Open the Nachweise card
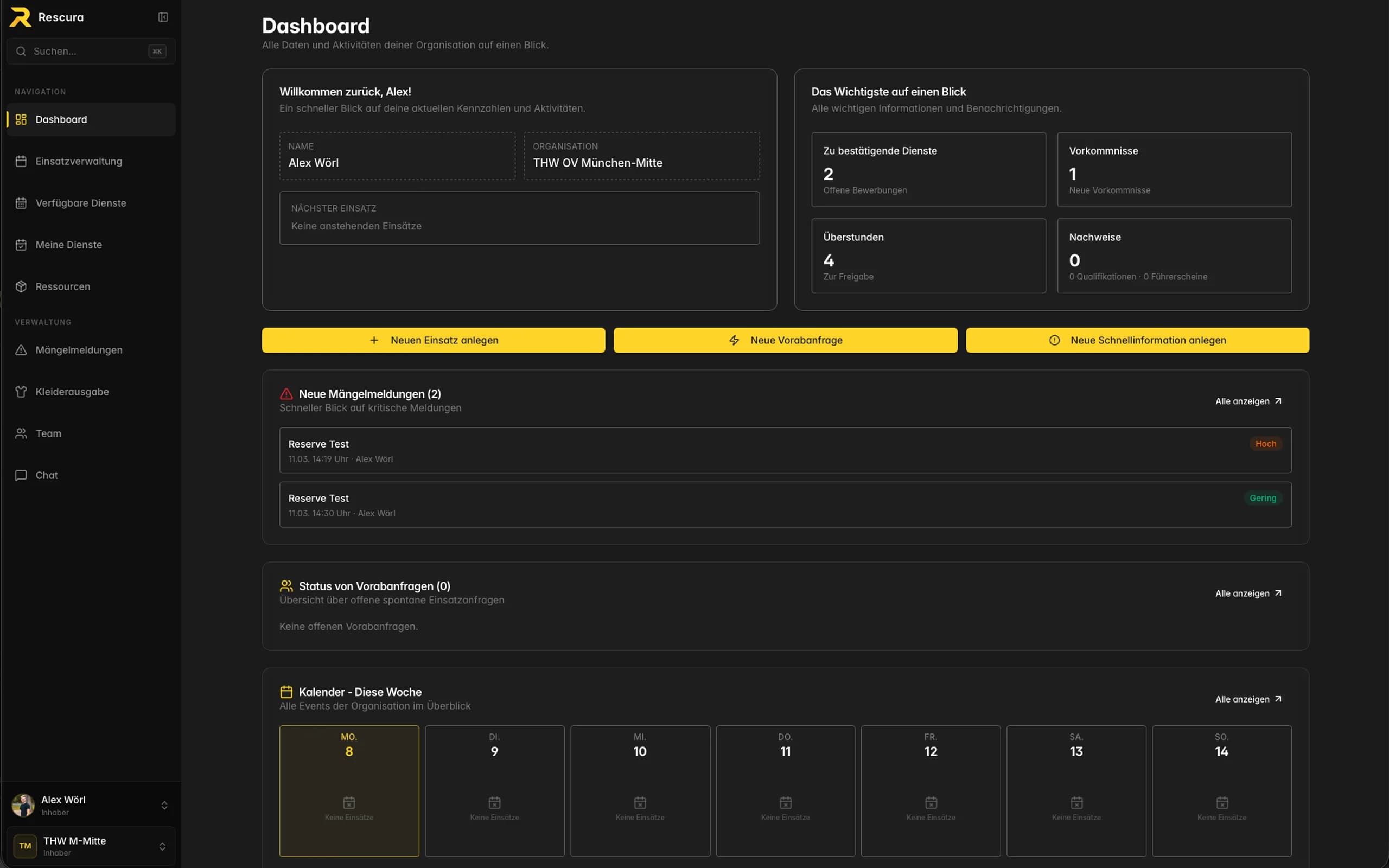Image resolution: width=1389 pixels, height=868 pixels. 1174,256
